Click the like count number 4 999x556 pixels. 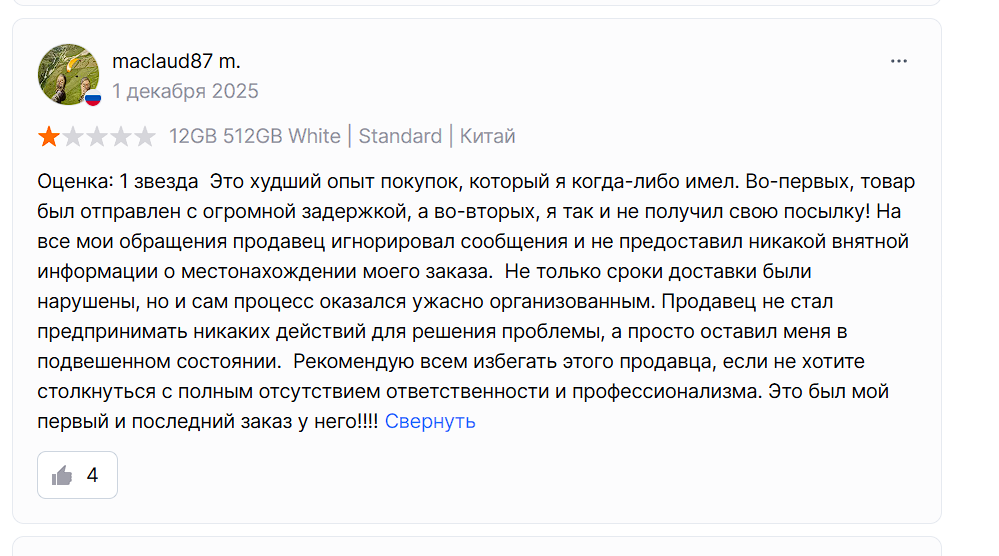(x=92, y=475)
